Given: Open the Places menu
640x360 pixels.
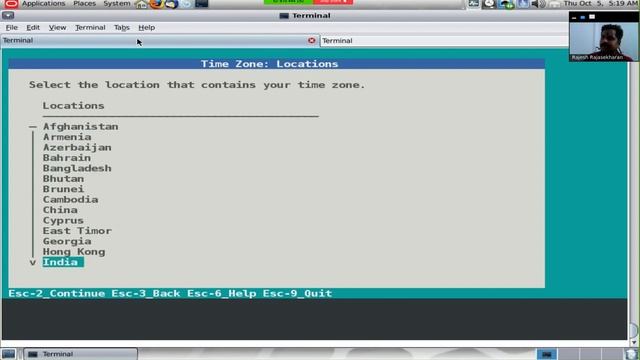Looking at the screenshot, I should [84, 3].
